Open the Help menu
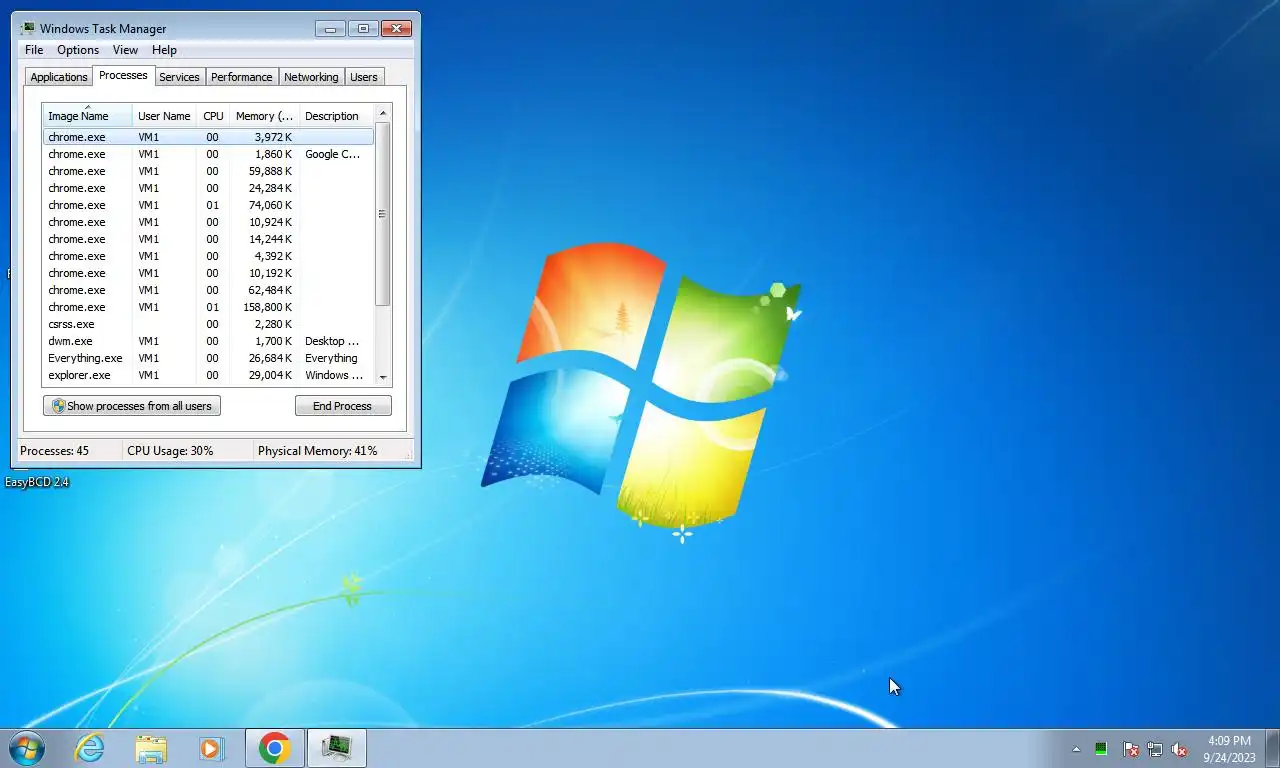1280x768 pixels. pos(164,50)
